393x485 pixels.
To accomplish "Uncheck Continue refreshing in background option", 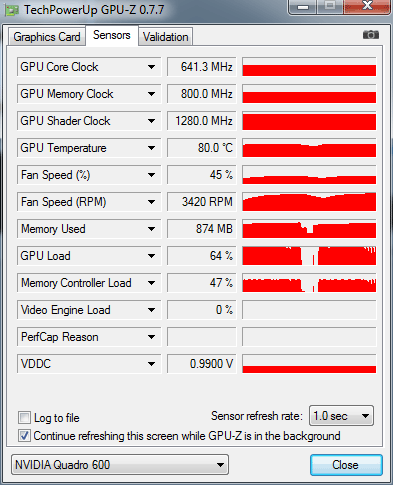I will click(x=24, y=436).
